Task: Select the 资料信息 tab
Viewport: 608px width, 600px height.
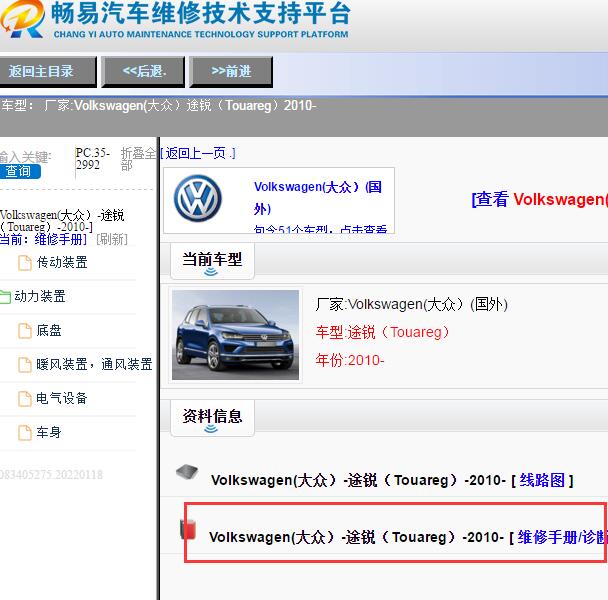Action: click(212, 418)
